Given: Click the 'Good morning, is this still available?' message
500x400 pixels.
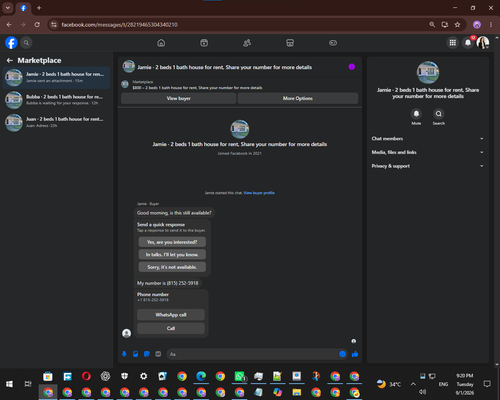Looking at the screenshot, I should 174,213.
